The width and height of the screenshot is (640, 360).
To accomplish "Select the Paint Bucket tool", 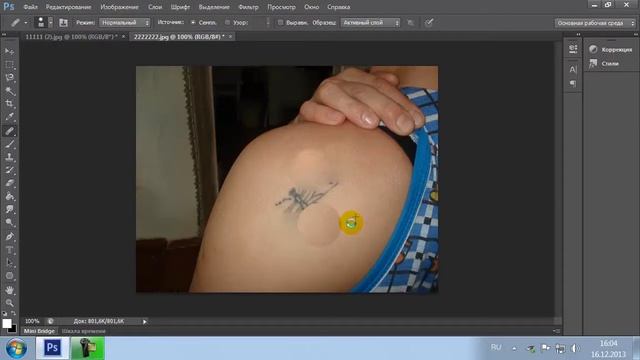I will point(9,196).
